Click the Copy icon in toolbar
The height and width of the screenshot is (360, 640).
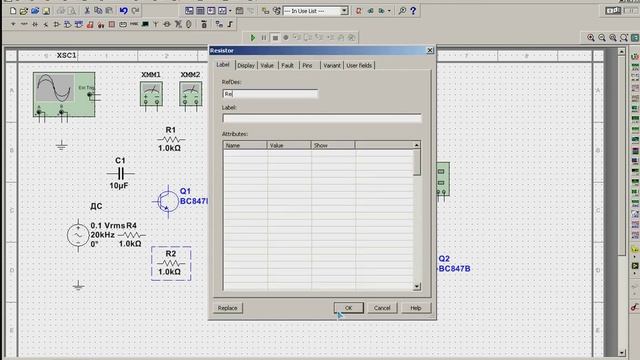coord(98,11)
